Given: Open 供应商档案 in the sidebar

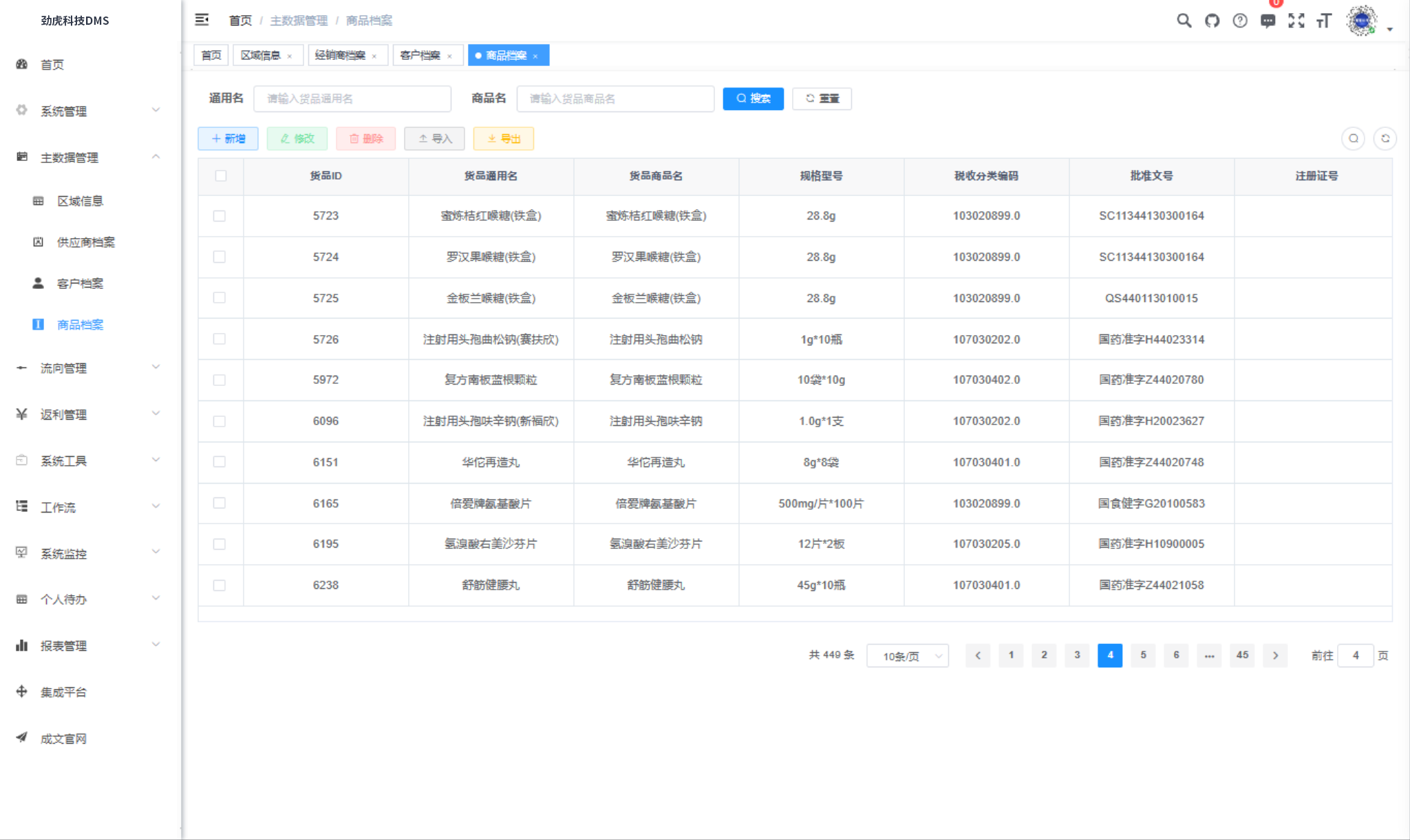Looking at the screenshot, I should (x=85, y=242).
